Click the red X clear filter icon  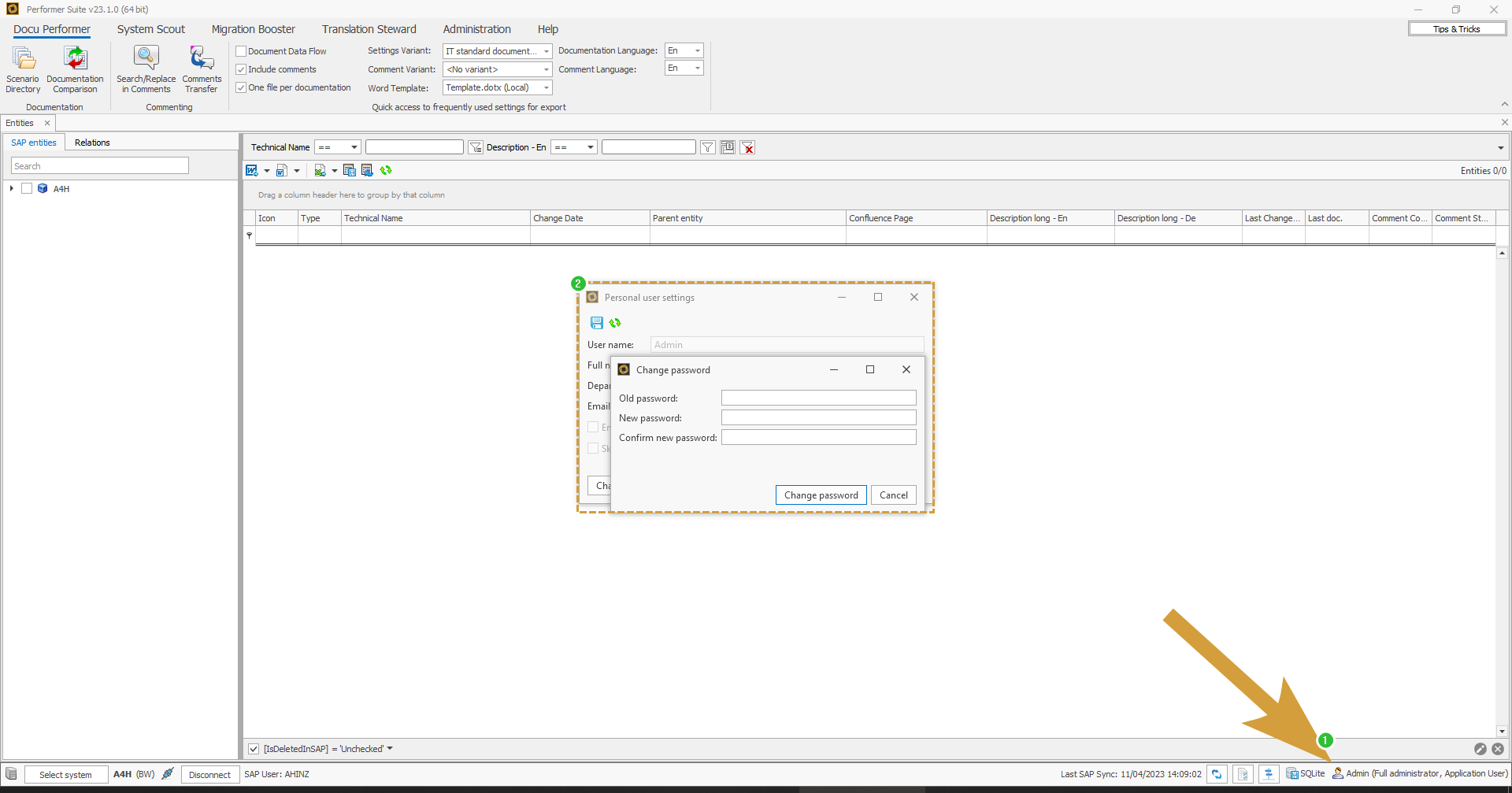pos(748,148)
